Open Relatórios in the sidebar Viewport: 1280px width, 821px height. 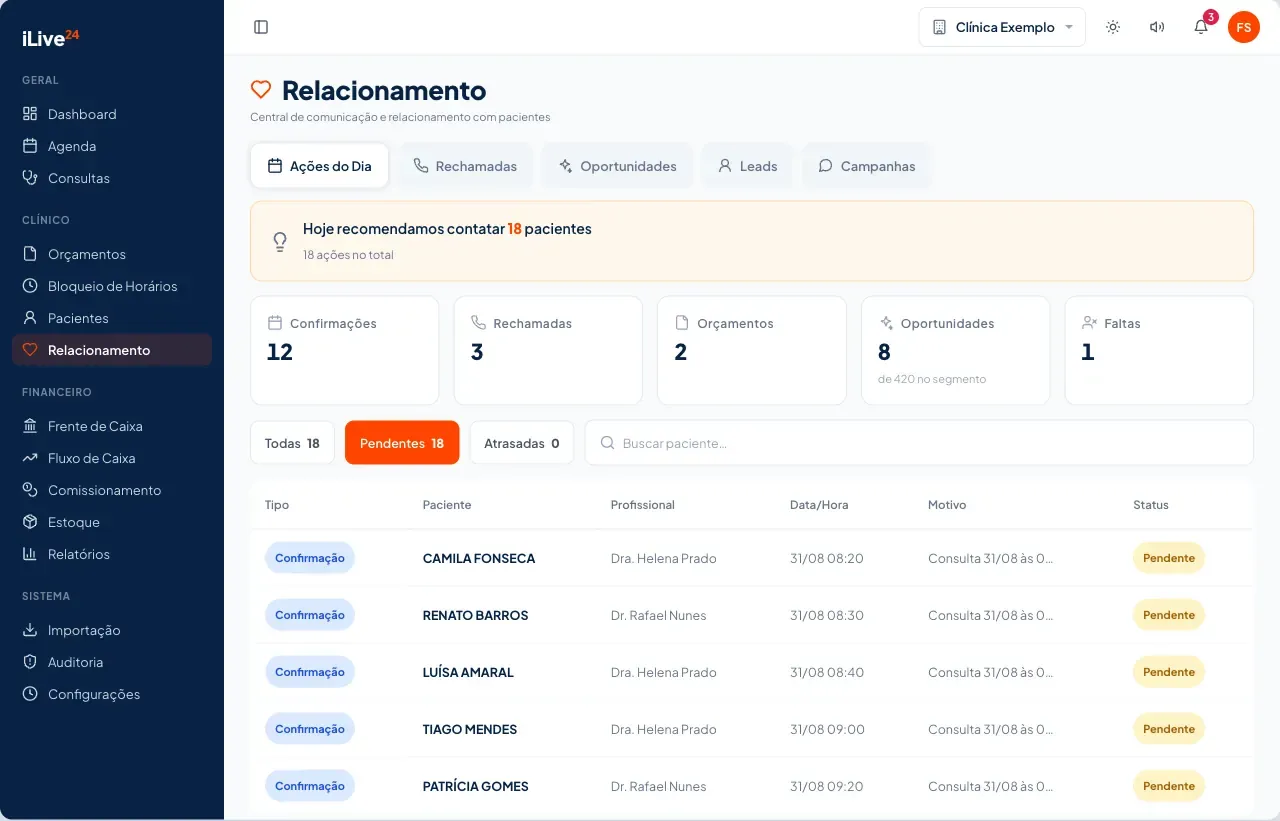(112, 554)
